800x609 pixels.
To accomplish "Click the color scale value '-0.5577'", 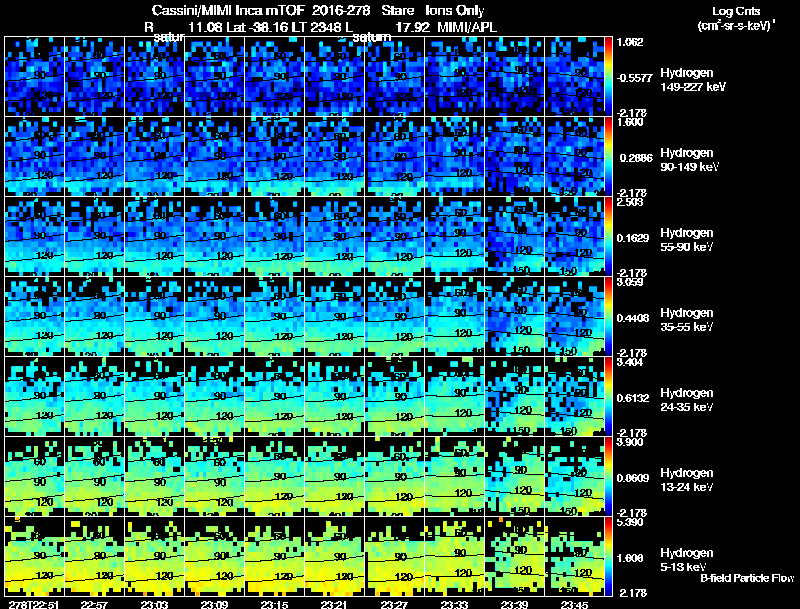I will pos(634,78).
